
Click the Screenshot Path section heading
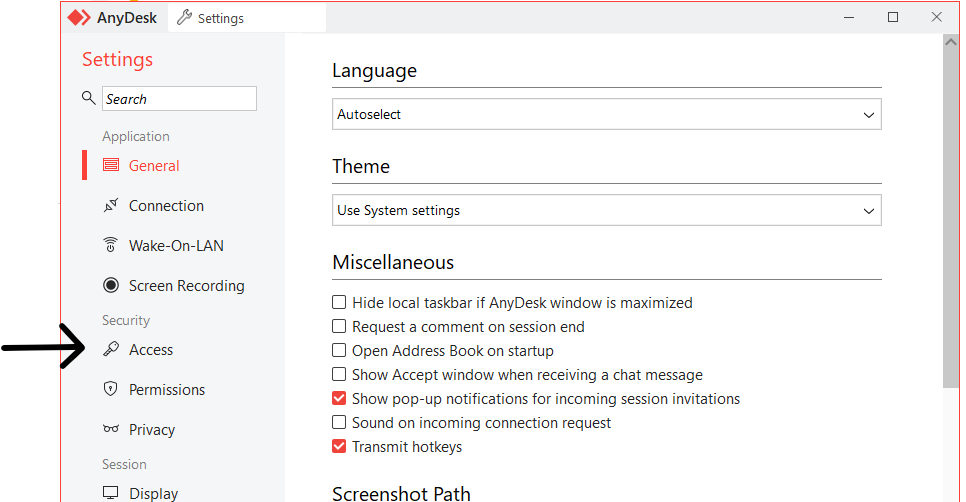click(x=401, y=493)
